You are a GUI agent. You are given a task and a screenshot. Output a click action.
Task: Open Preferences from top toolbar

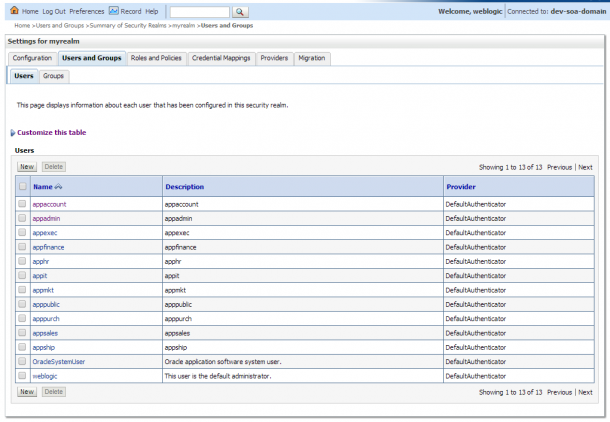pyautogui.click(x=87, y=12)
